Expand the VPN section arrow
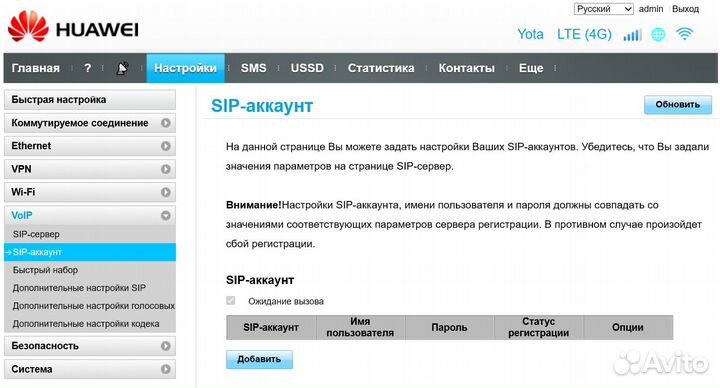The image size is (720, 388). (x=166, y=169)
